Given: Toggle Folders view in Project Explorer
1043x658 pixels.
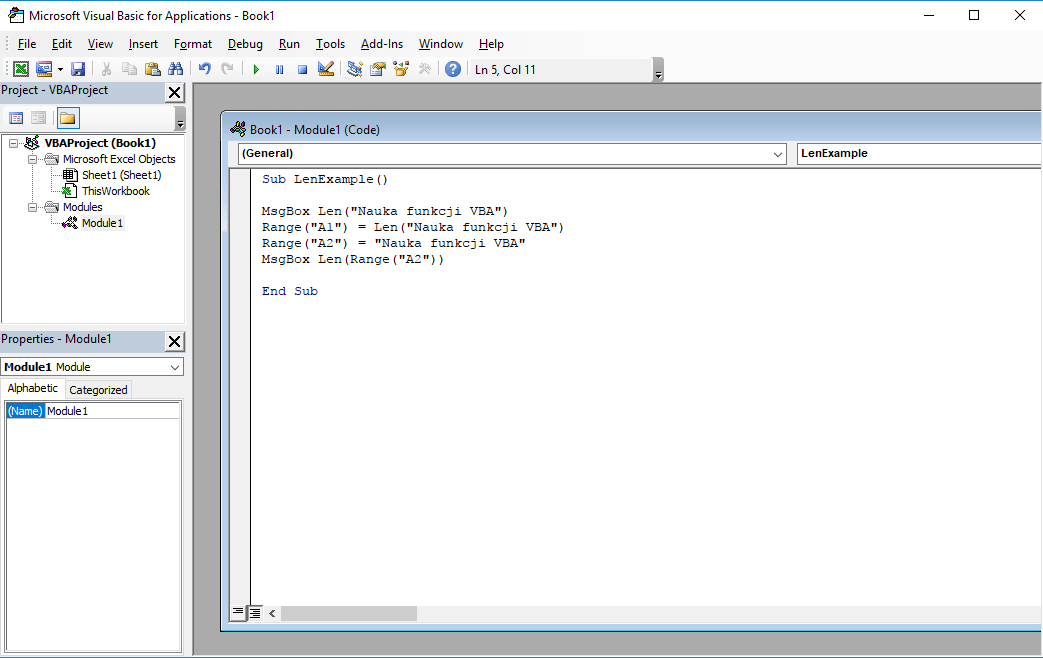Looking at the screenshot, I should 67,117.
